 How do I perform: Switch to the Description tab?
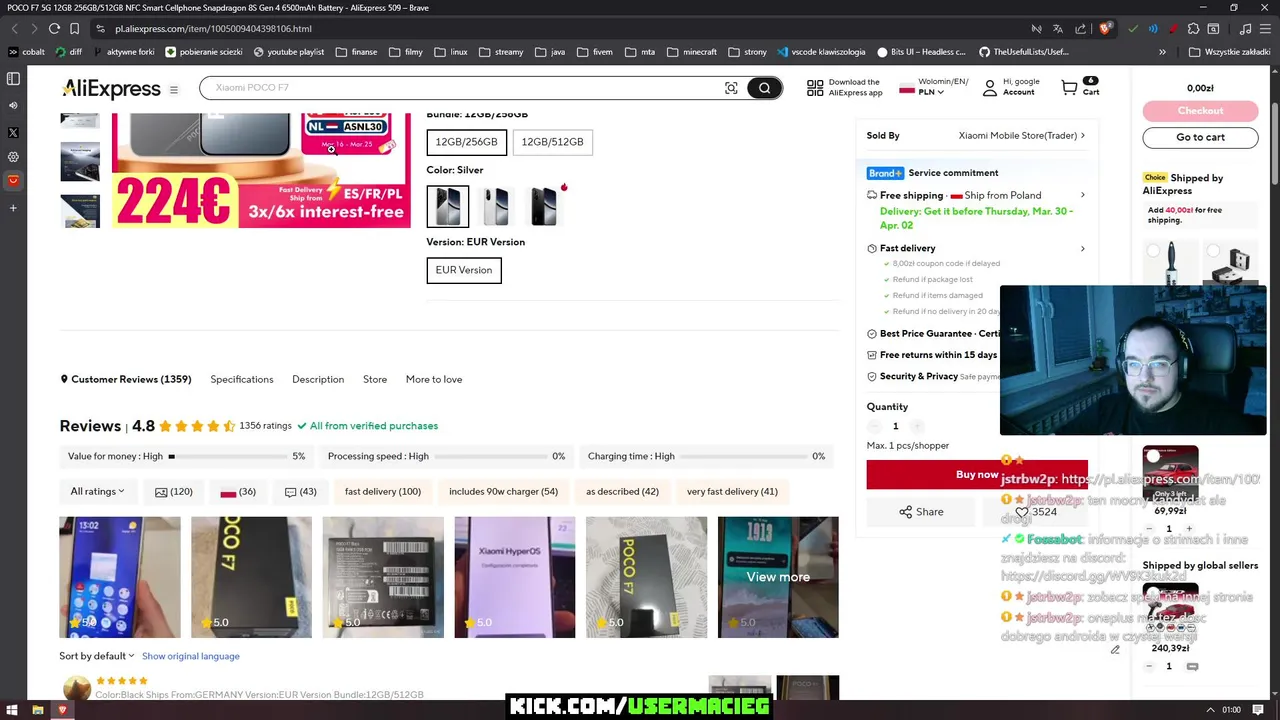point(318,380)
